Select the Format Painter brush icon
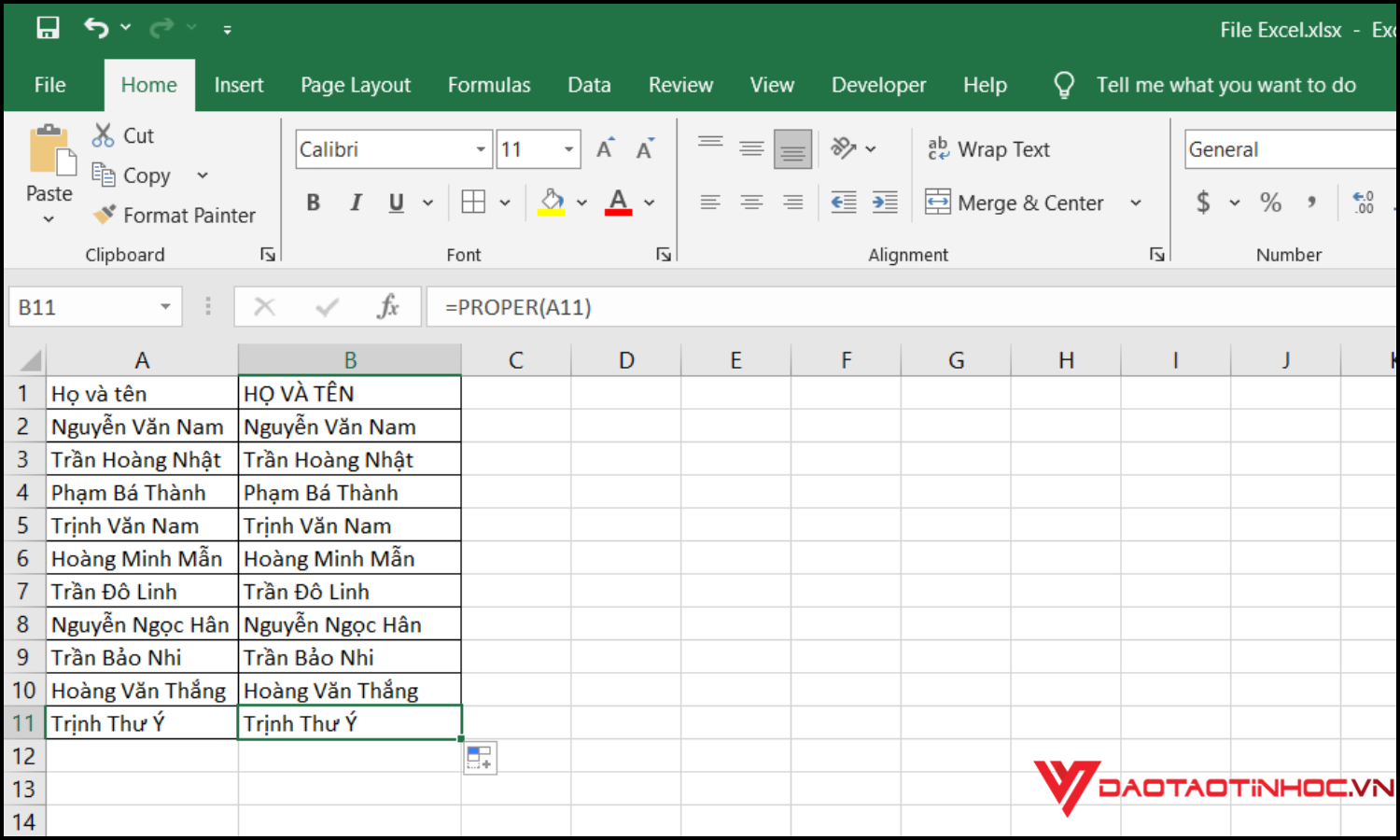This screenshot has height=840, width=1400. 104,215
